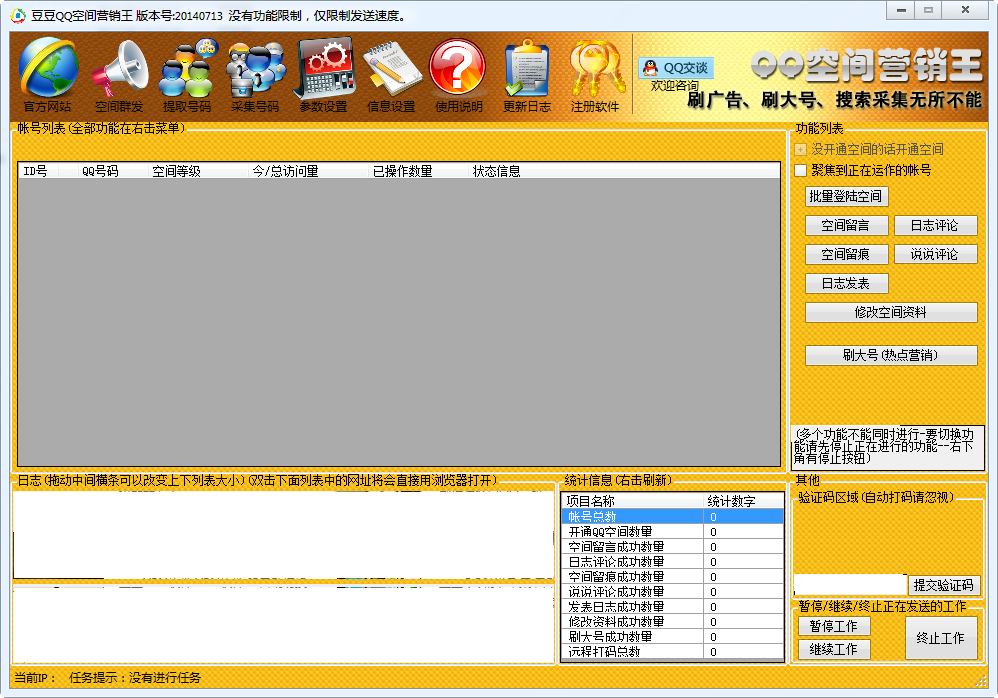Open 参数设置 gear settings
This screenshot has height=698, width=998.
(x=323, y=75)
